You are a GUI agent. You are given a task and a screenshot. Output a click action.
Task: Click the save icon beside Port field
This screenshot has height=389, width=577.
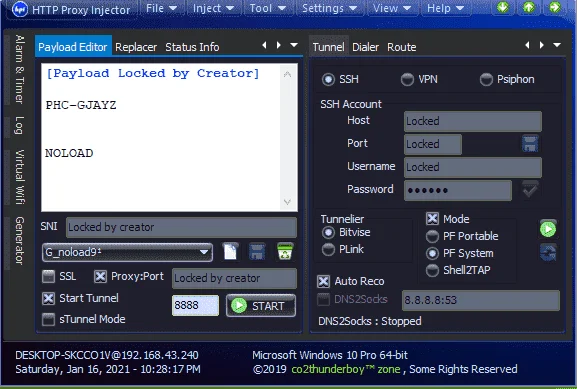pos(530,144)
